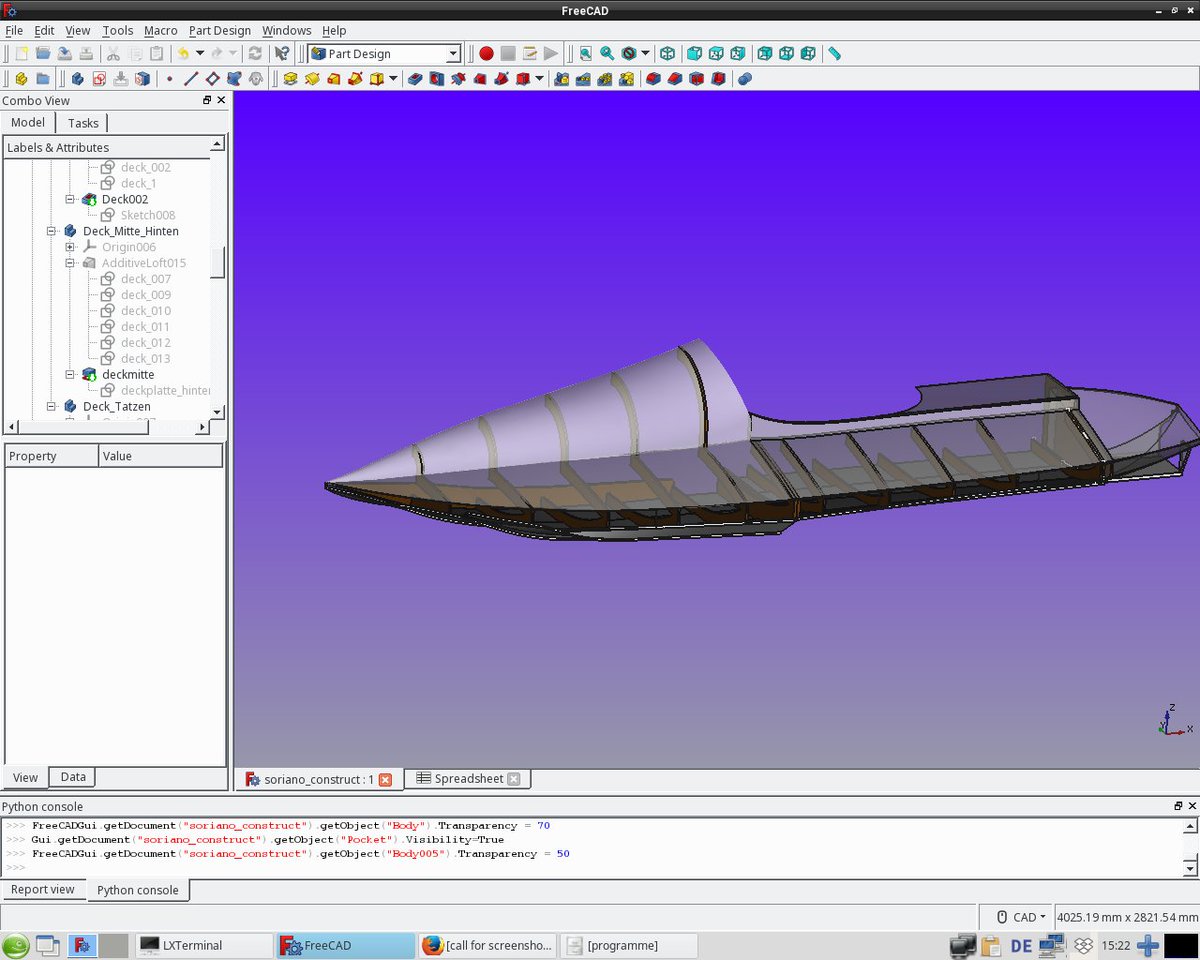Click the Fillet tool icon
Image resolution: width=1200 pixels, height=960 pixels.
pos(653,78)
